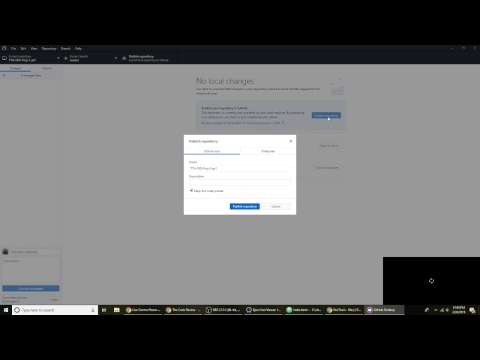
Task: Switch to the History tab
Action: pos(46,68)
